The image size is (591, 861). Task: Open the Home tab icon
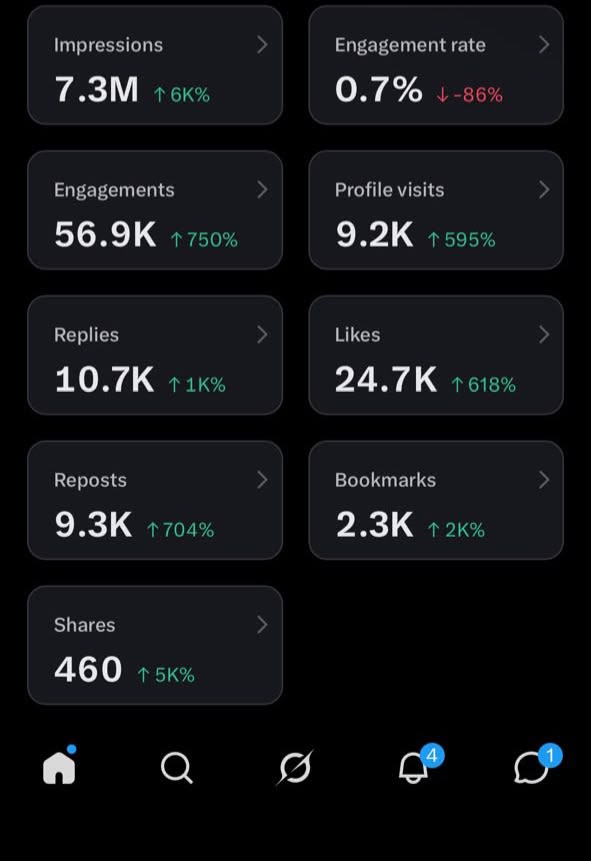pos(59,767)
